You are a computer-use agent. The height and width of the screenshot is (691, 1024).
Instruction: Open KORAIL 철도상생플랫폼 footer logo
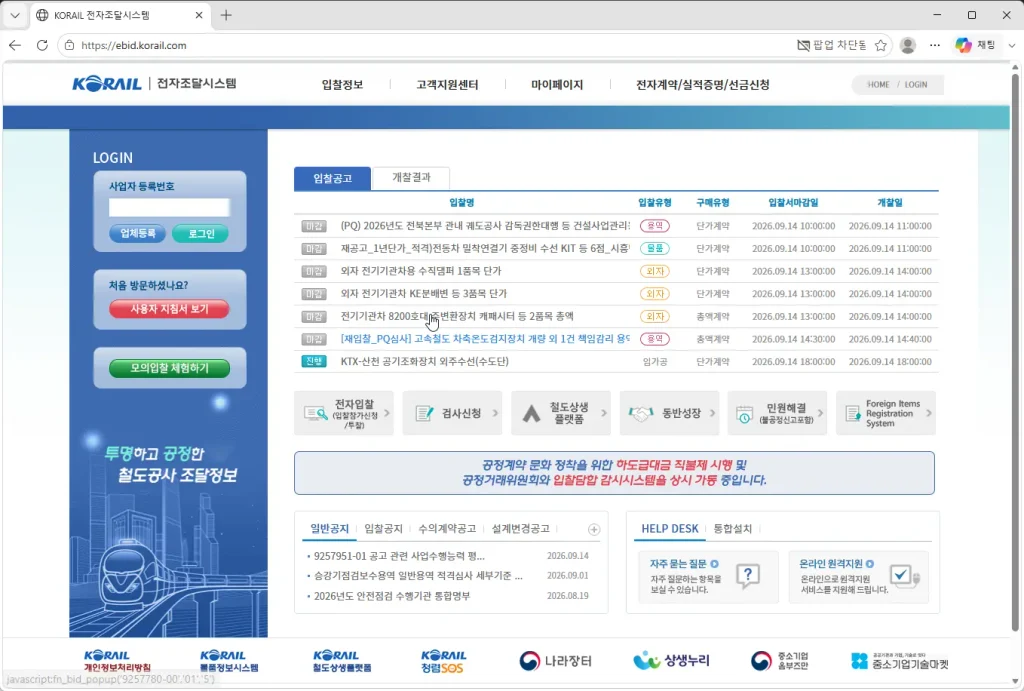click(342, 661)
